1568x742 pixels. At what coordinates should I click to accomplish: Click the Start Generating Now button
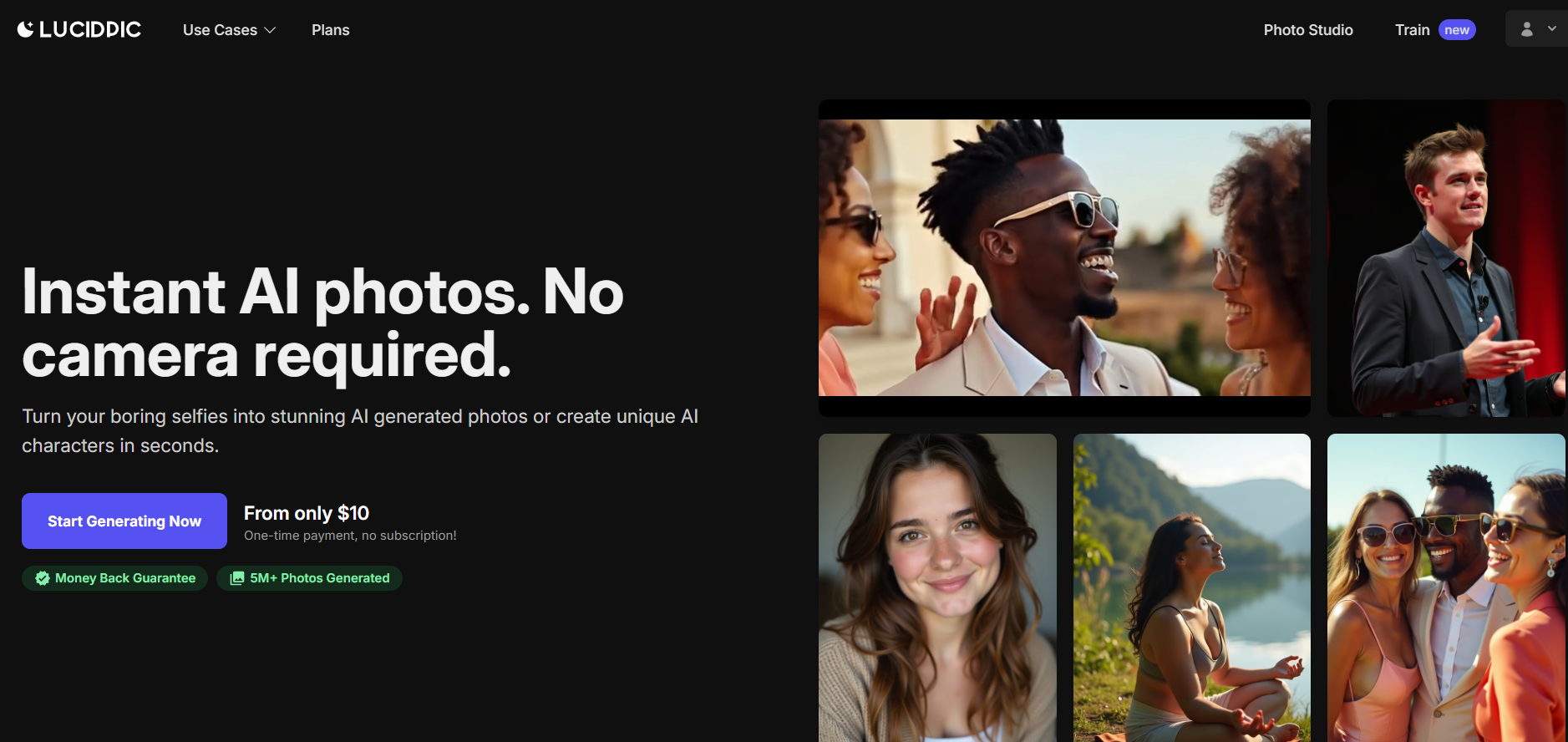(x=124, y=521)
